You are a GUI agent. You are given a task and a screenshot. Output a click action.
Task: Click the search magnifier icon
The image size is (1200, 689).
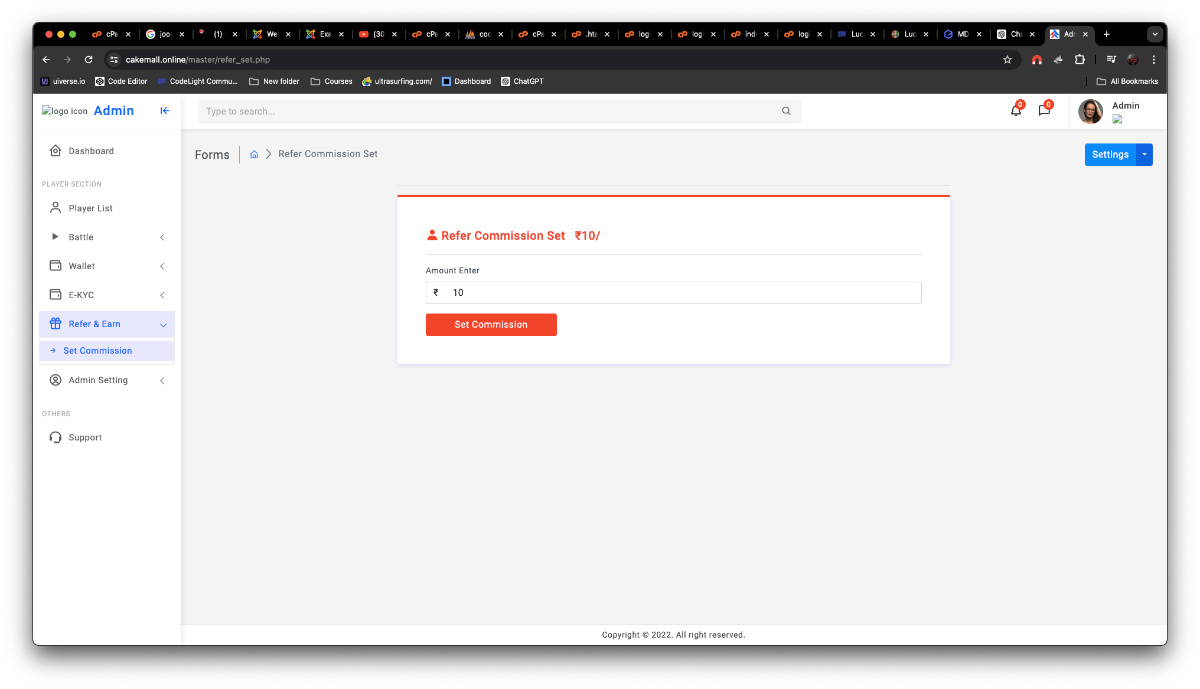click(x=786, y=111)
